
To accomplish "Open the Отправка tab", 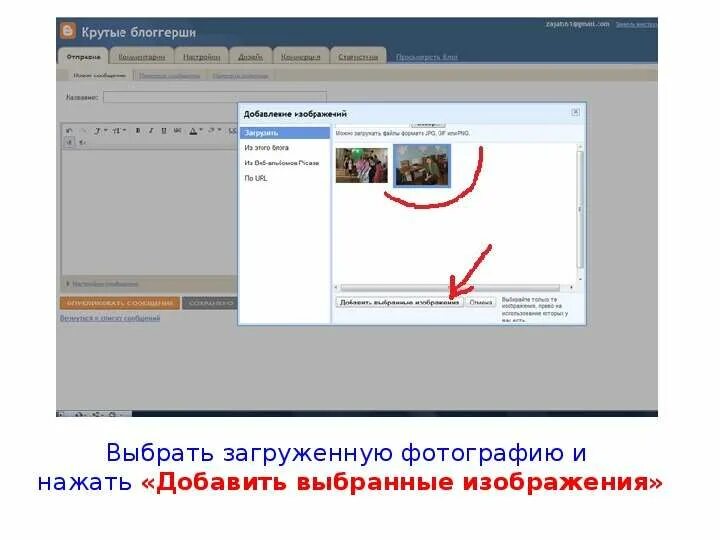I will [x=83, y=56].
